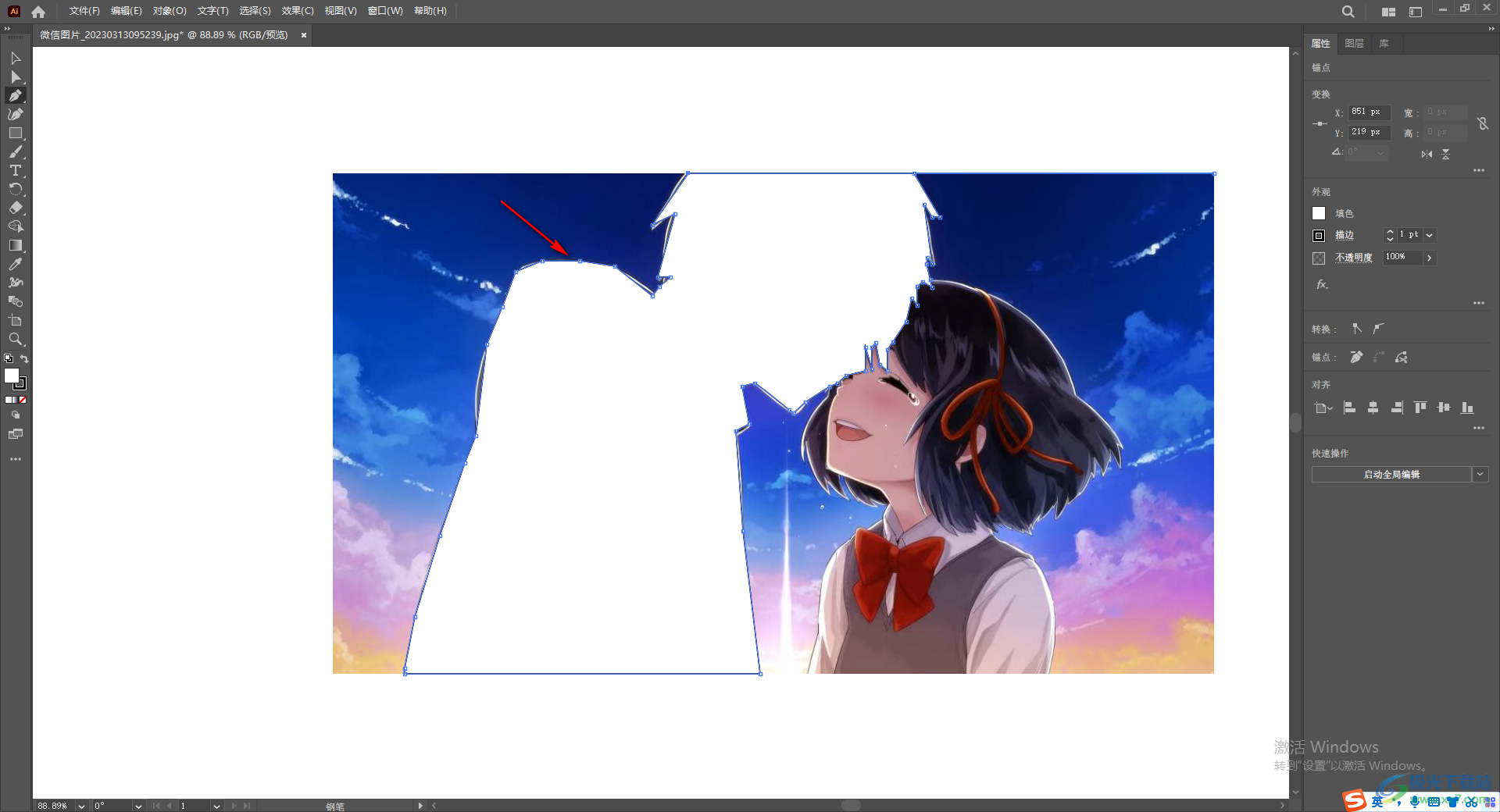1500x812 pixels.
Task: Open zoom level dropdown in status bar
Action: (81, 806)
